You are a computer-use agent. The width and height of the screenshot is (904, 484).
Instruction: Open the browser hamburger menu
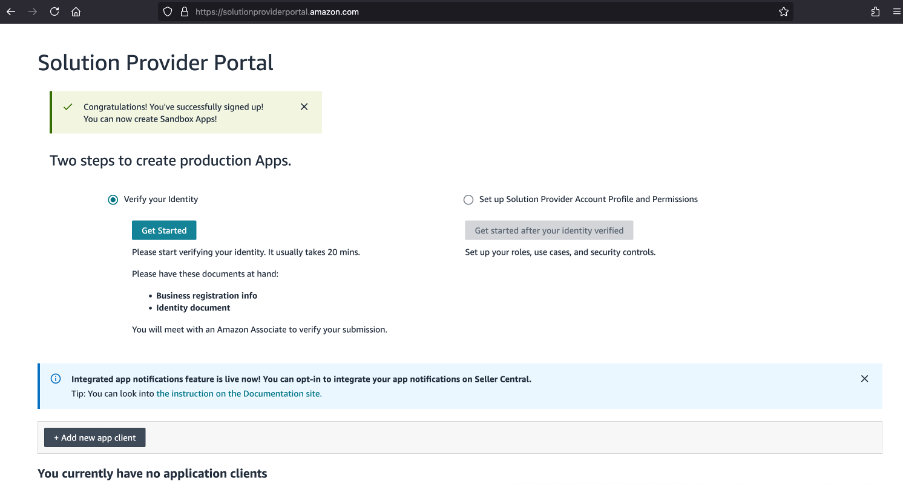tap(897, 12)
